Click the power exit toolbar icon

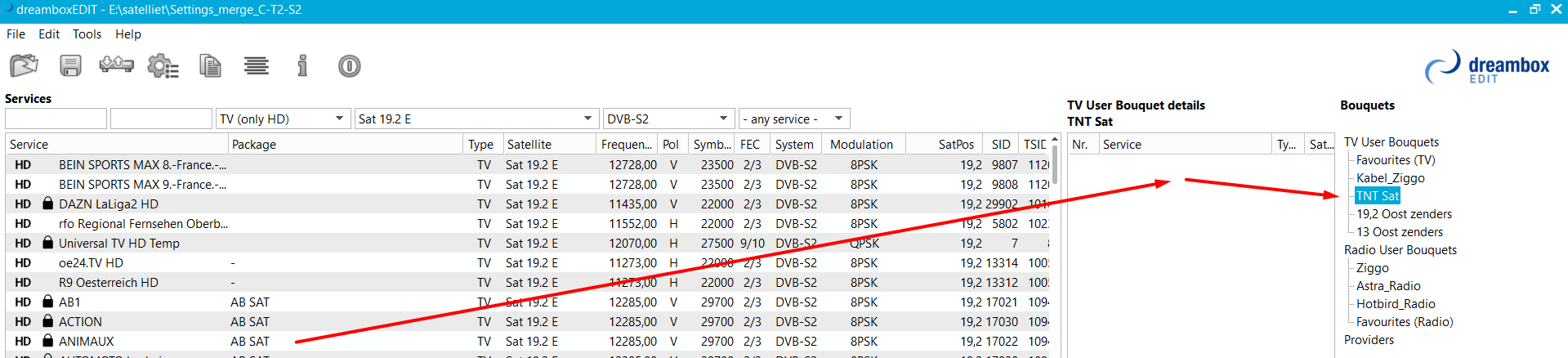point(349,65)
